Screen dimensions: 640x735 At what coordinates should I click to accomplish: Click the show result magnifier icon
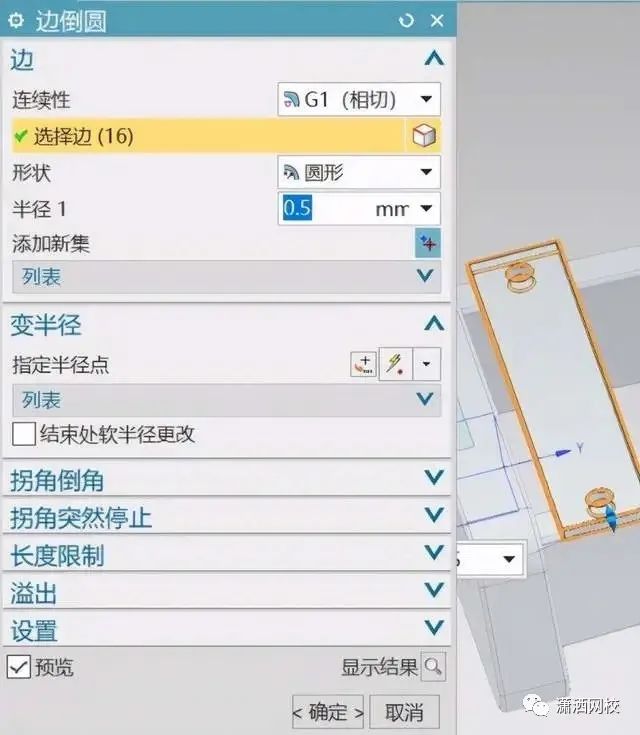click(433, 666)
